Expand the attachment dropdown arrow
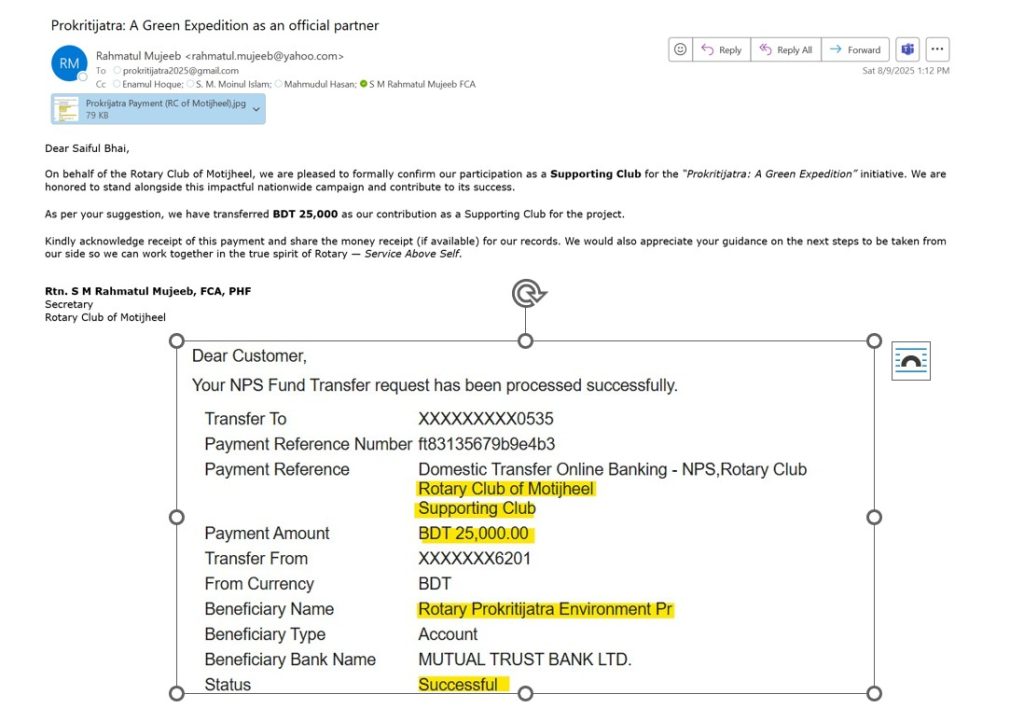 [x=257, y=109]
